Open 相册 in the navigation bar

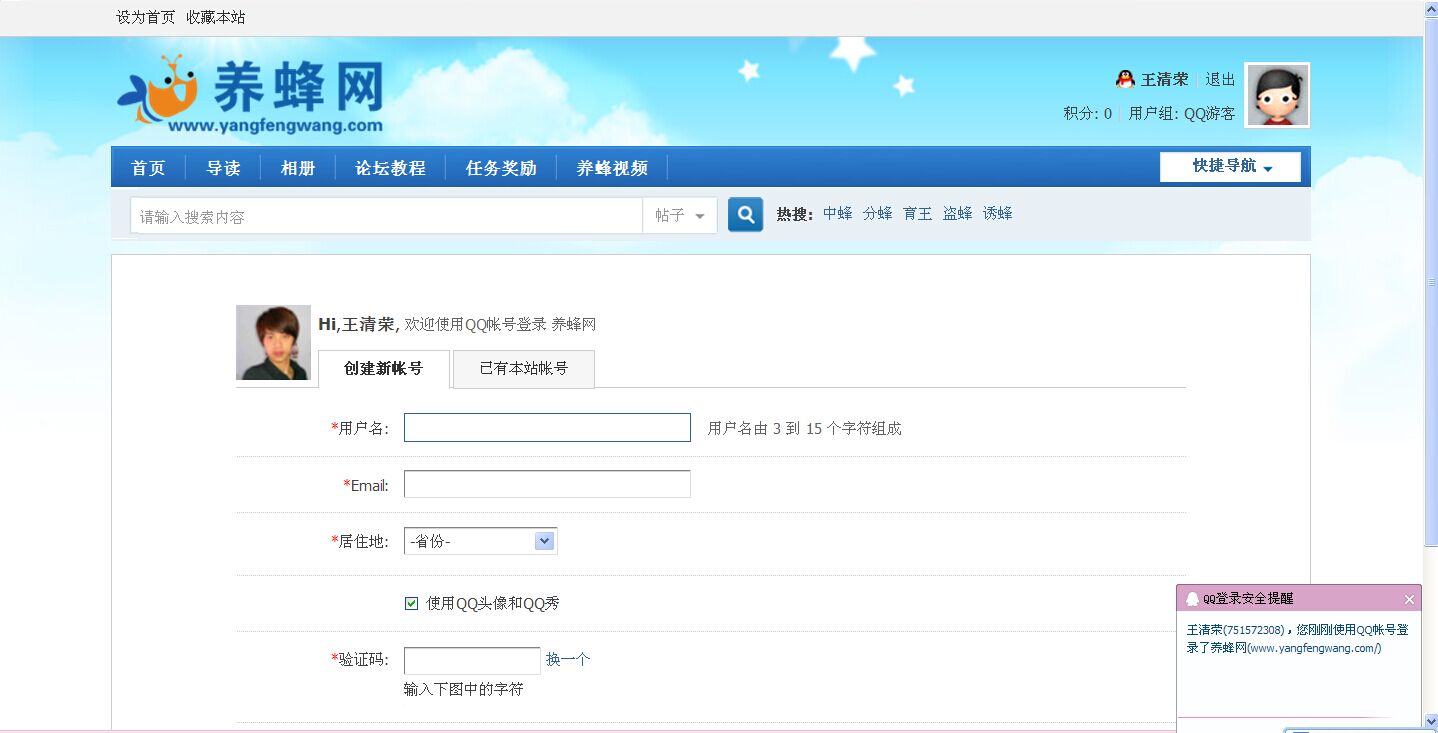pos(298,168)
